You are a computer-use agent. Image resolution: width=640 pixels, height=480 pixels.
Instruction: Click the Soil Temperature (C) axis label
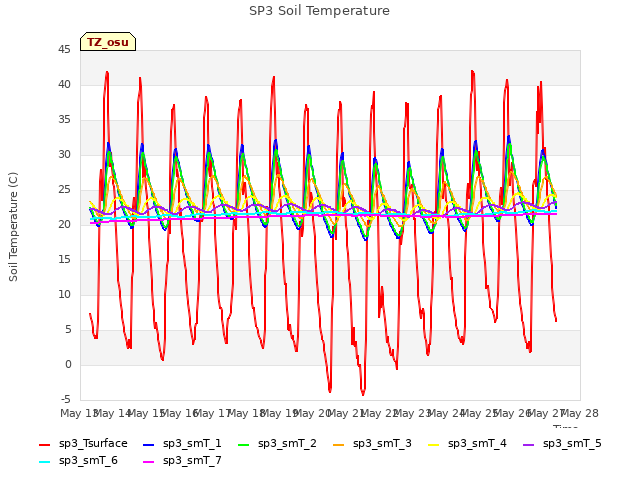13,227
